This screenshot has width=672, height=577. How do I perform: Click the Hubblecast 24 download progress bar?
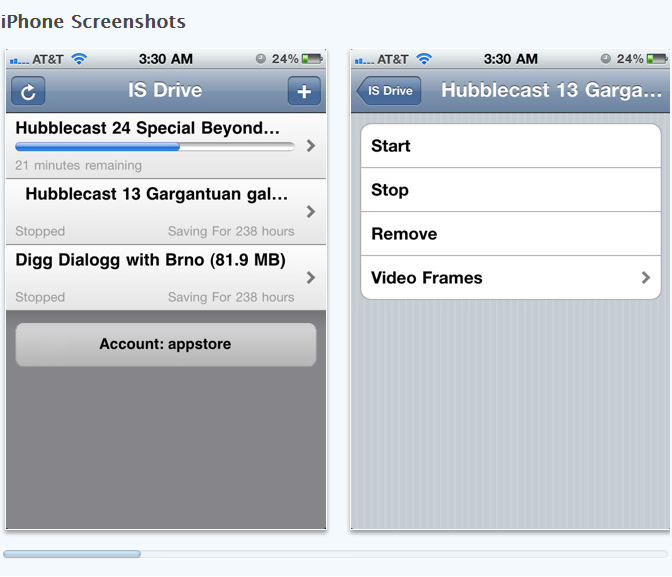point(155,147)
